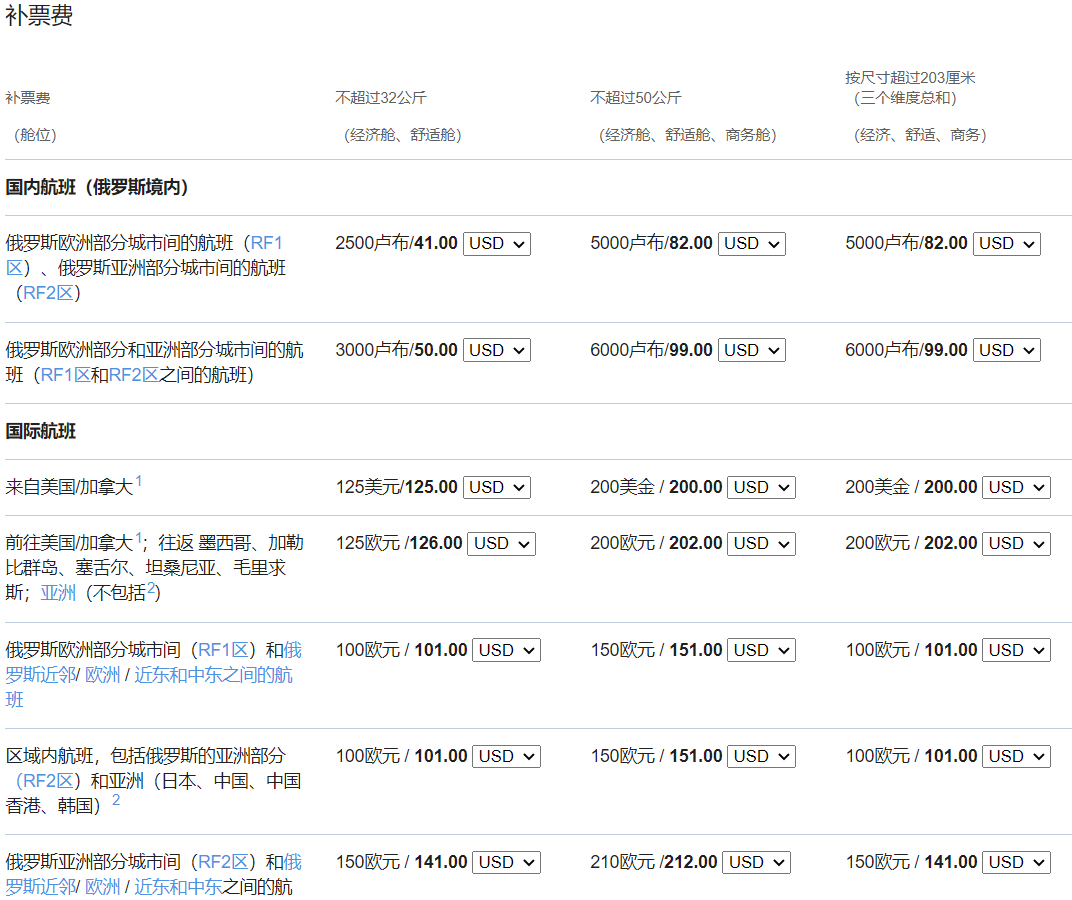
Task: Open USD dropdown beside 2500卢布/41.00
Action: [x=496, y=243]
